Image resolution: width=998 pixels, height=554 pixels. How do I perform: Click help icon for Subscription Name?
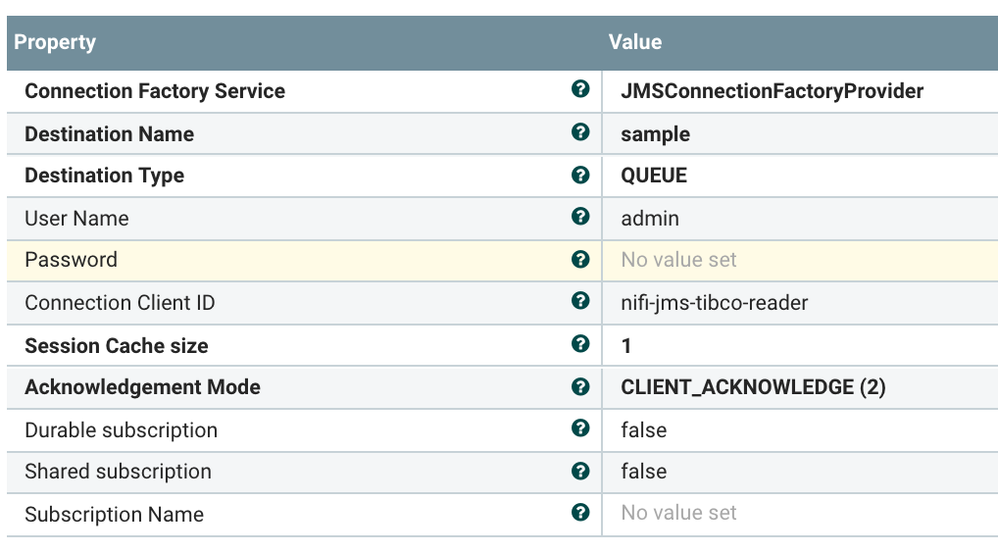pyautogui.click(x=580, y=513)
